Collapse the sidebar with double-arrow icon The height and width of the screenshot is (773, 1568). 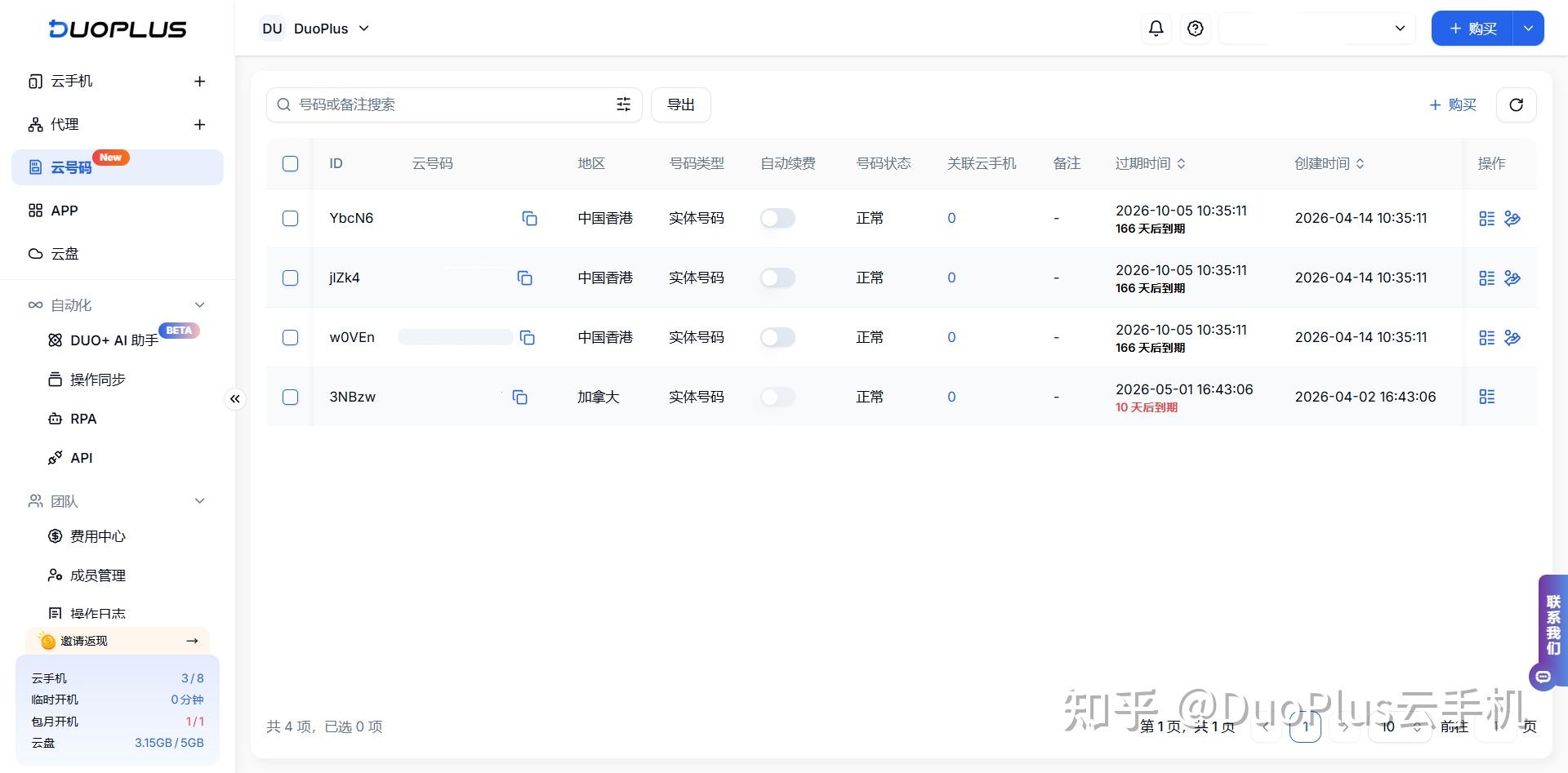[x=235, y=398]
